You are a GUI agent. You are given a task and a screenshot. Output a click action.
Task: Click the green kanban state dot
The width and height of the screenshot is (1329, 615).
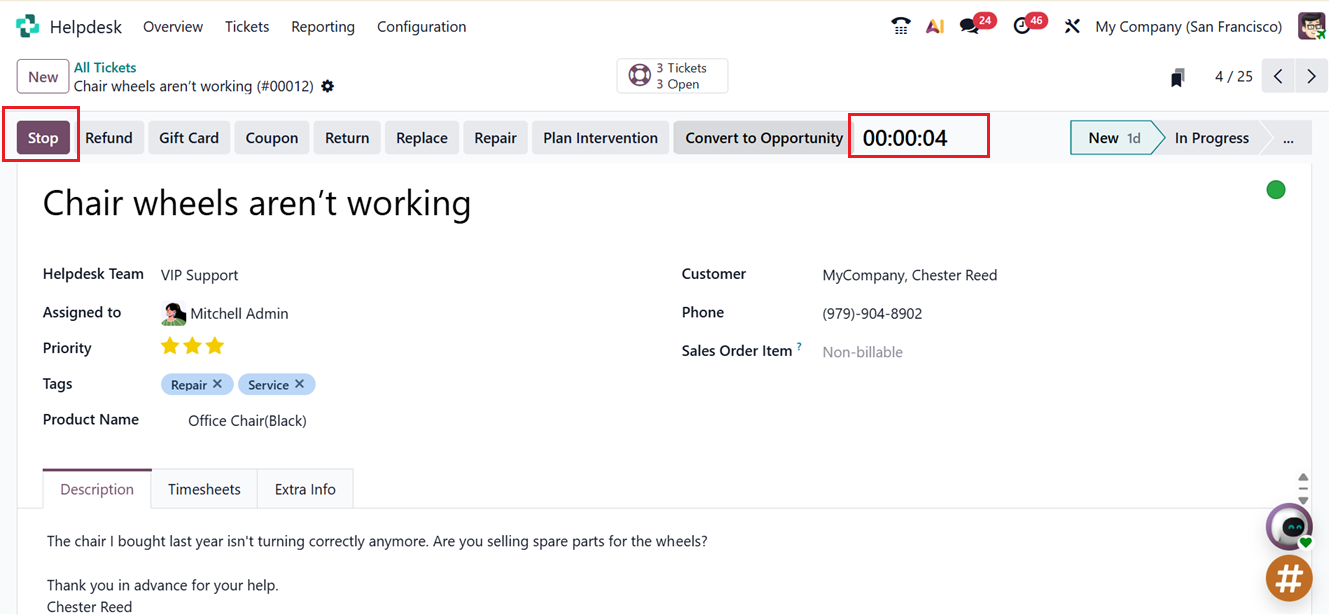pos(1275,190)
